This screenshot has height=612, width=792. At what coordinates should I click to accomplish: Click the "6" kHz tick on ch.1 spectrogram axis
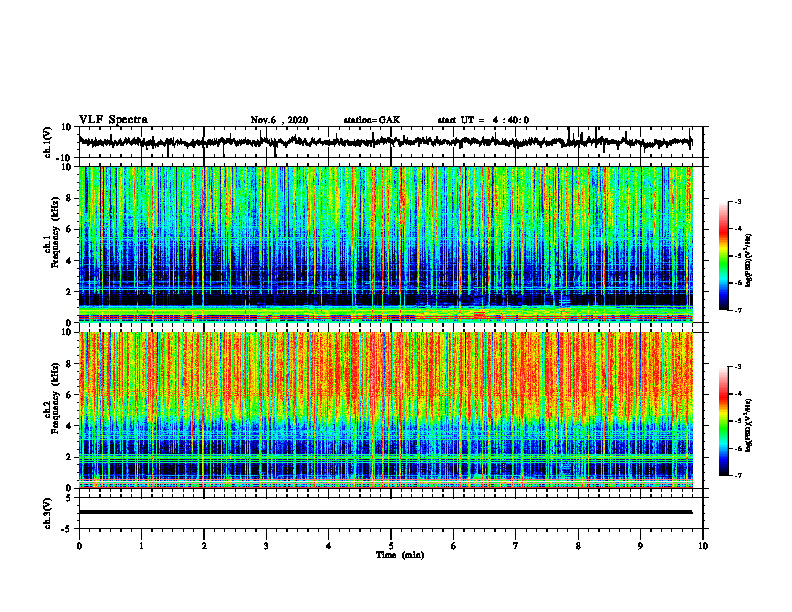click(x=69, y=229)
